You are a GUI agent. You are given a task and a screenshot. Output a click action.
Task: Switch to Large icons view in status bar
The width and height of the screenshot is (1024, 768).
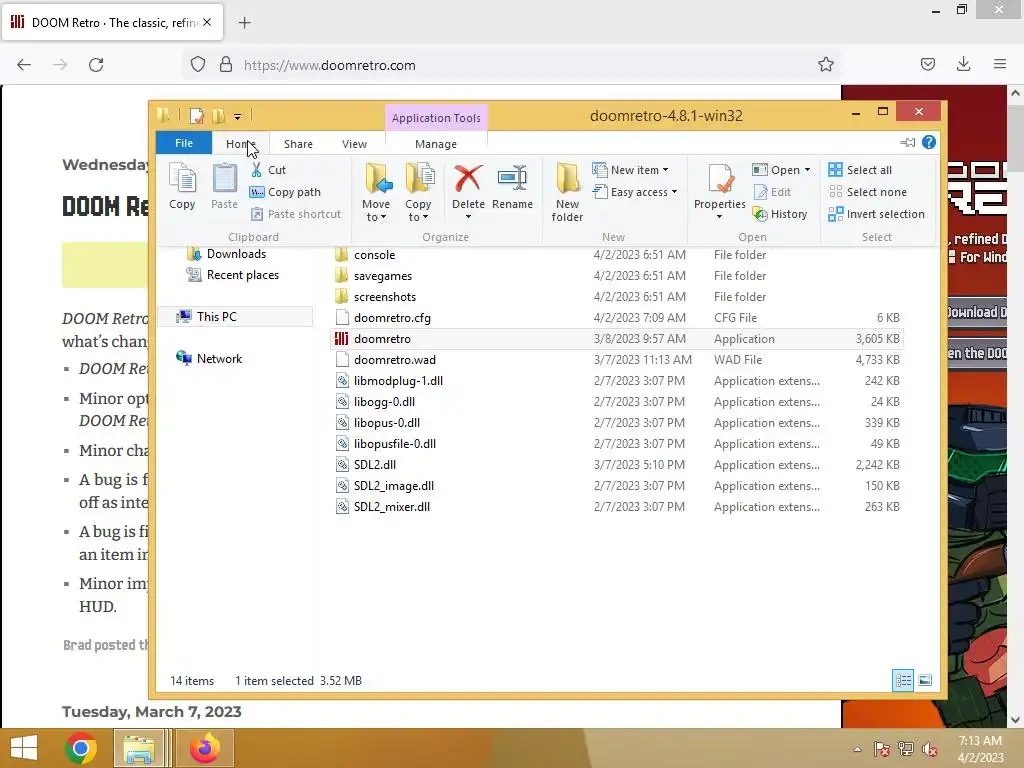pyautogui.click(x=925, y=680)
